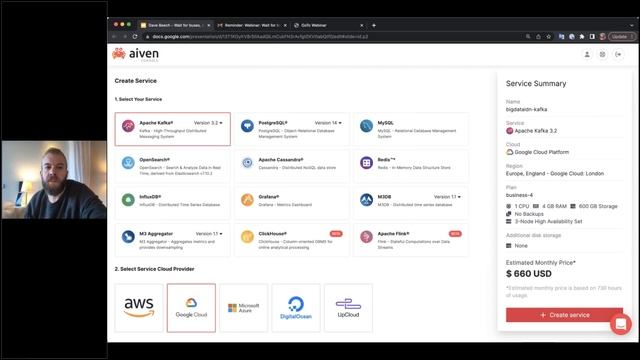Open the user profile icon

coord(587,54)
